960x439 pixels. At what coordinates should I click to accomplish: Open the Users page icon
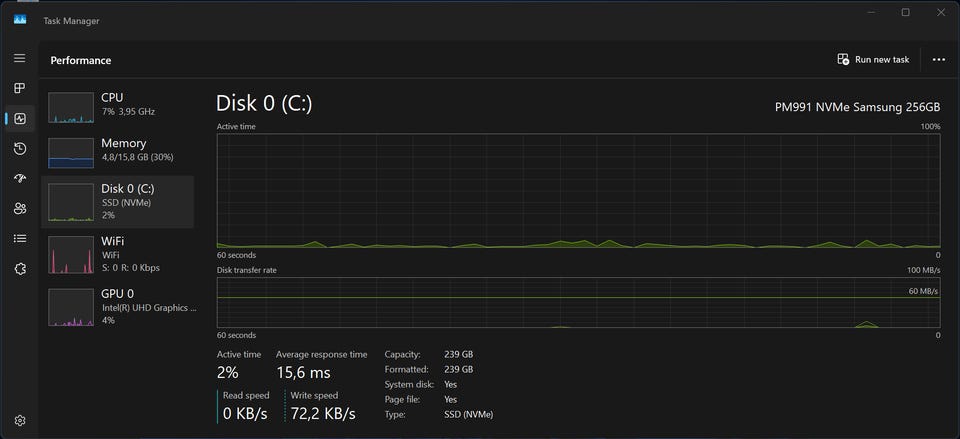[x=19, y=209]
